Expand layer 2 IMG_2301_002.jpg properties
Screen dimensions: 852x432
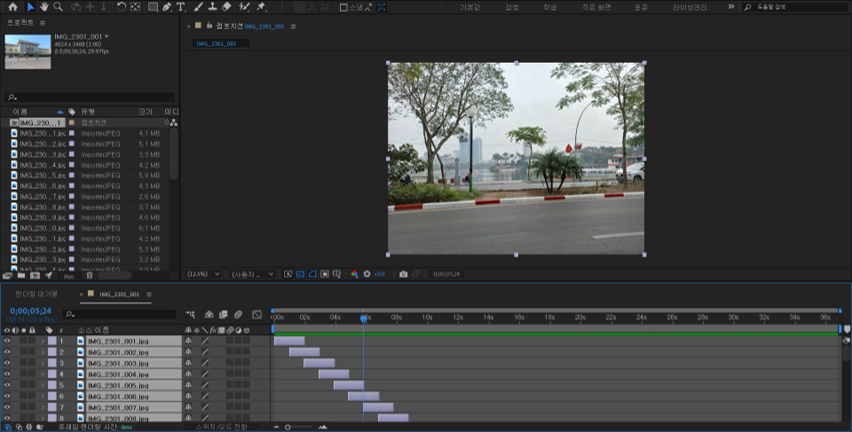[x=43, y=352]
